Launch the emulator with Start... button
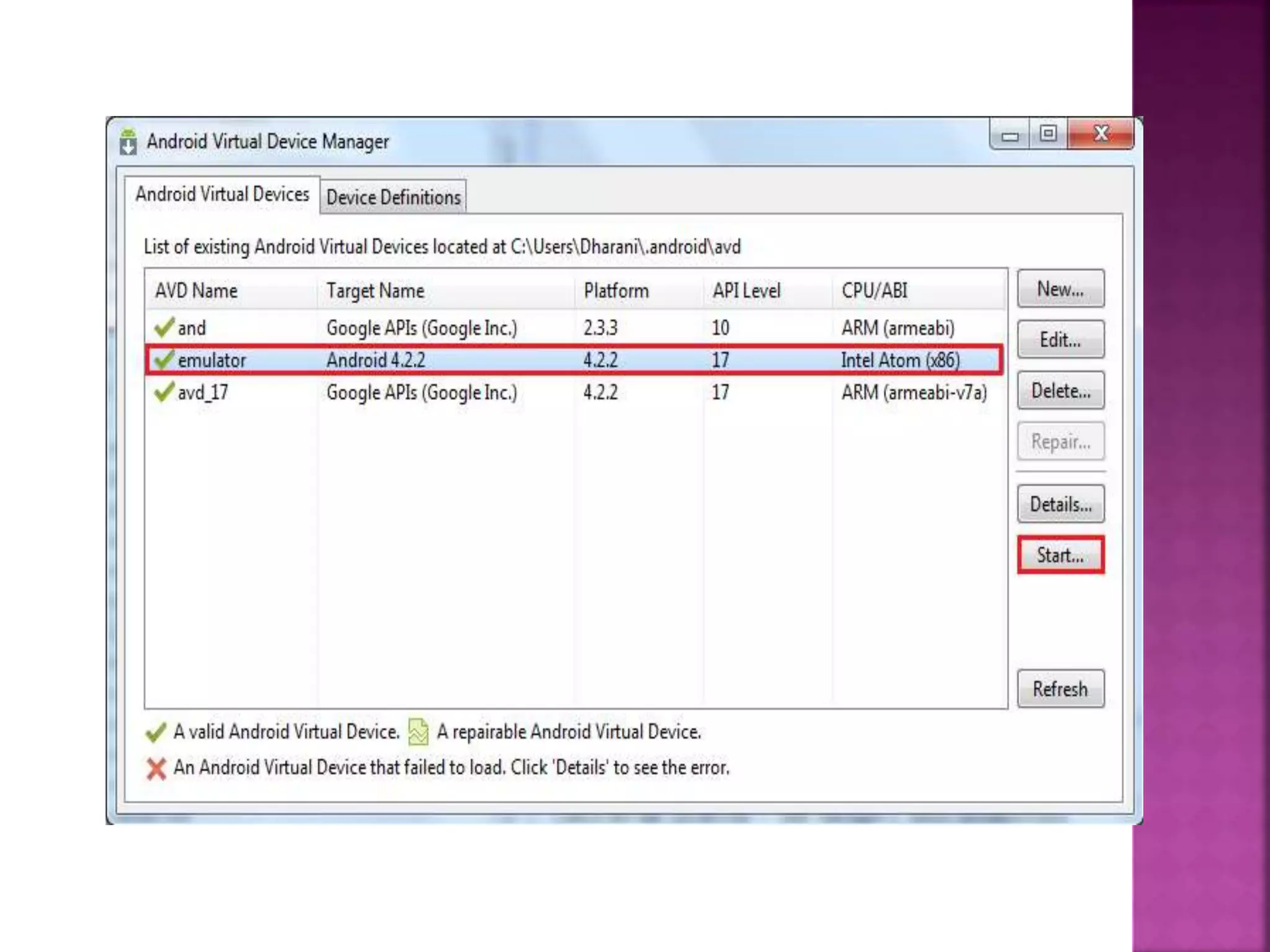This screenshot has width=1270, height=952. [1060, 555]
